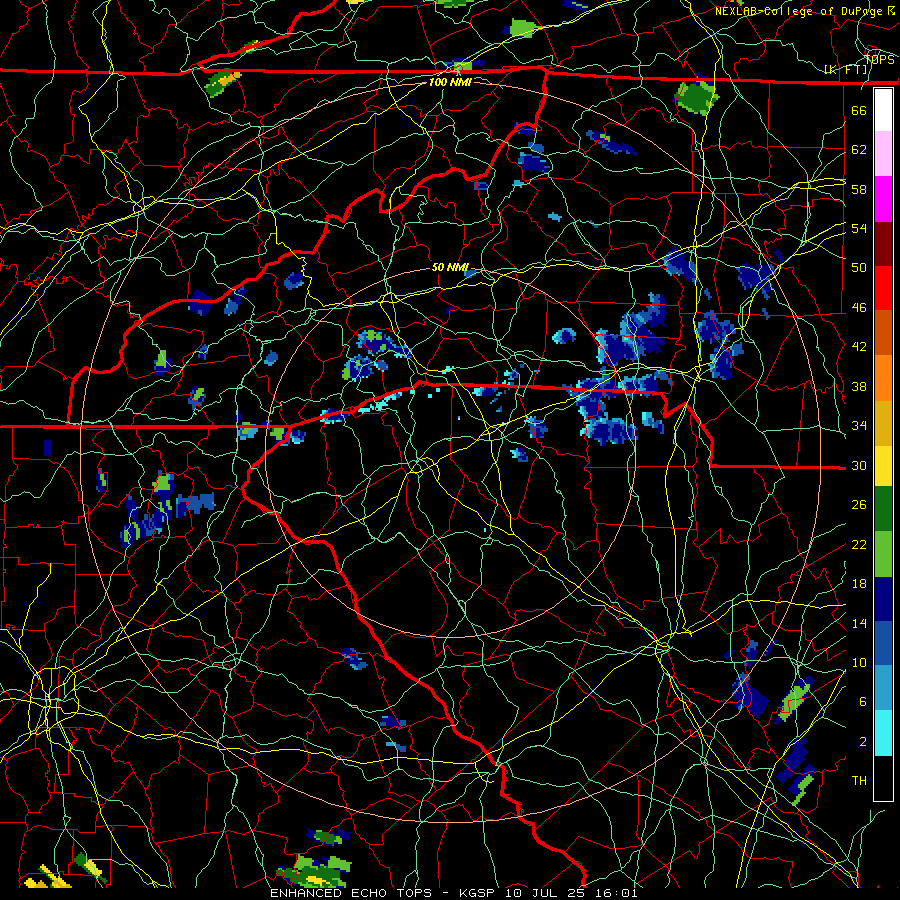The height and width of the screenshot is (900, 900).
Task: Click the ENHANCED ECHO TOPS title caption
Action: (x=453, y=893)
